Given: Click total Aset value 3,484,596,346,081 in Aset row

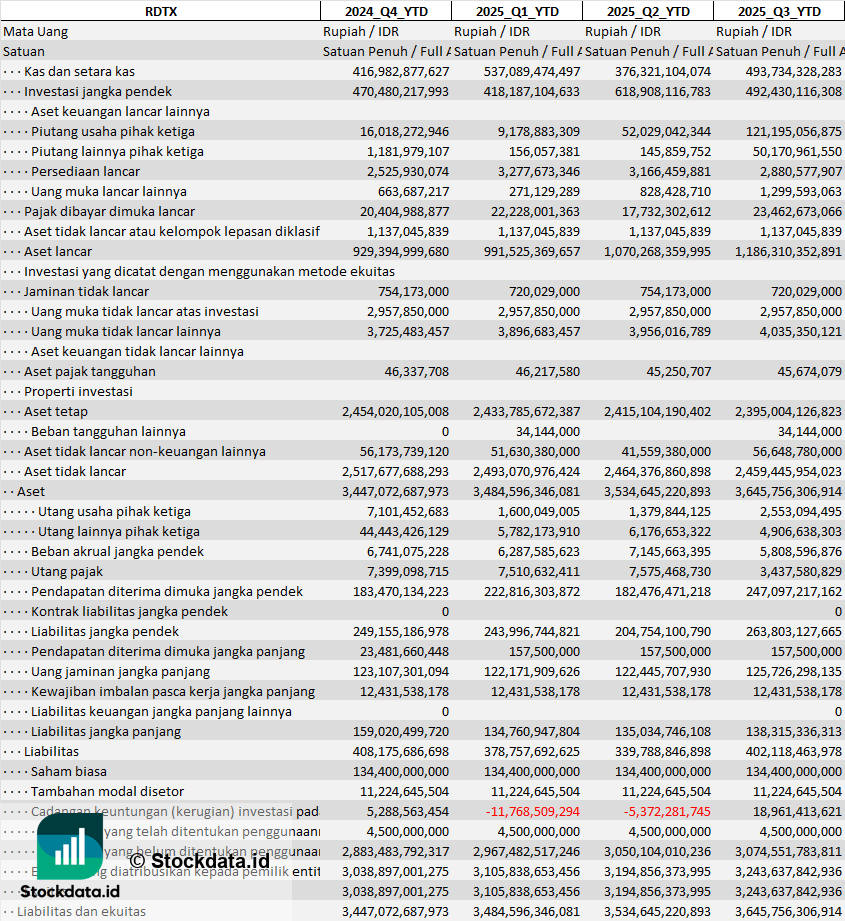Looking at the screenshot, I should [x=526, y=491].
